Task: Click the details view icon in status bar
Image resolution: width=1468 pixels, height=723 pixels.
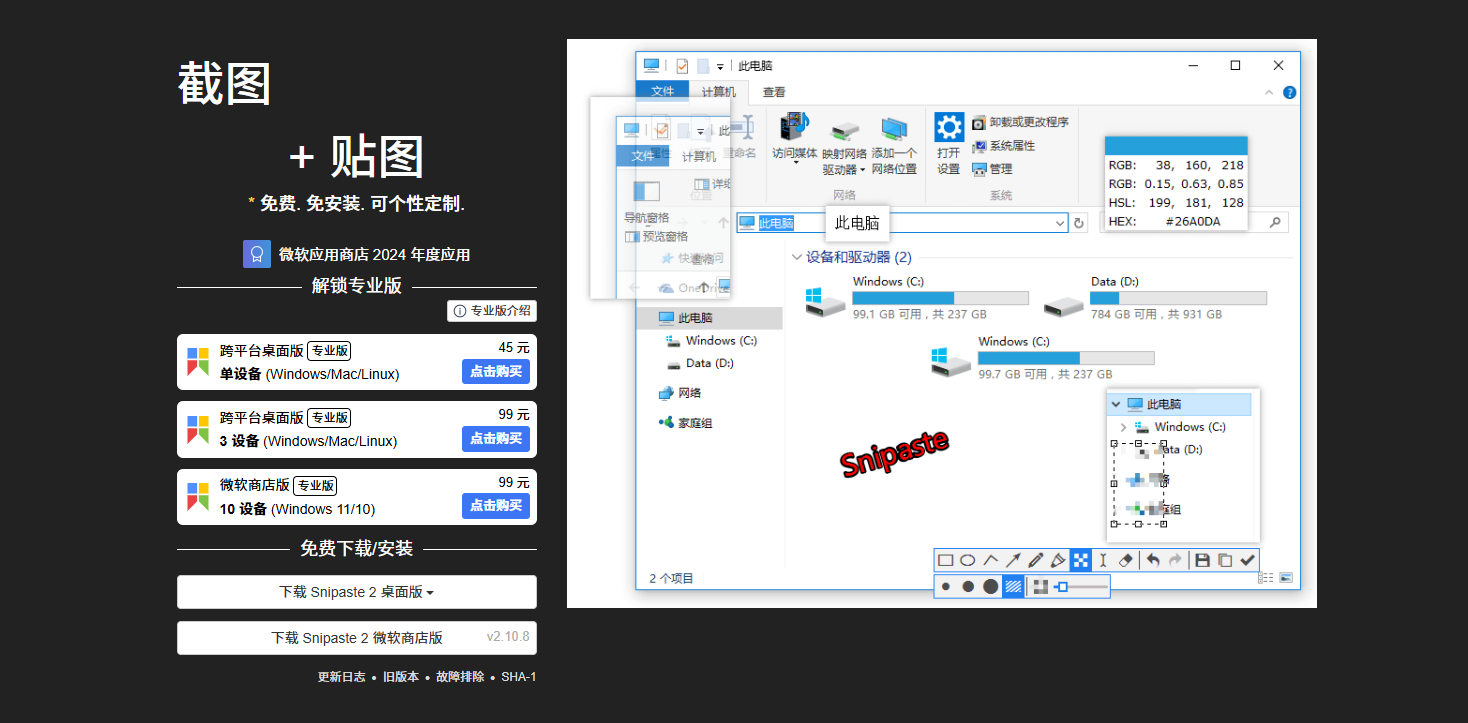Action: click(x=1267, y=578)
